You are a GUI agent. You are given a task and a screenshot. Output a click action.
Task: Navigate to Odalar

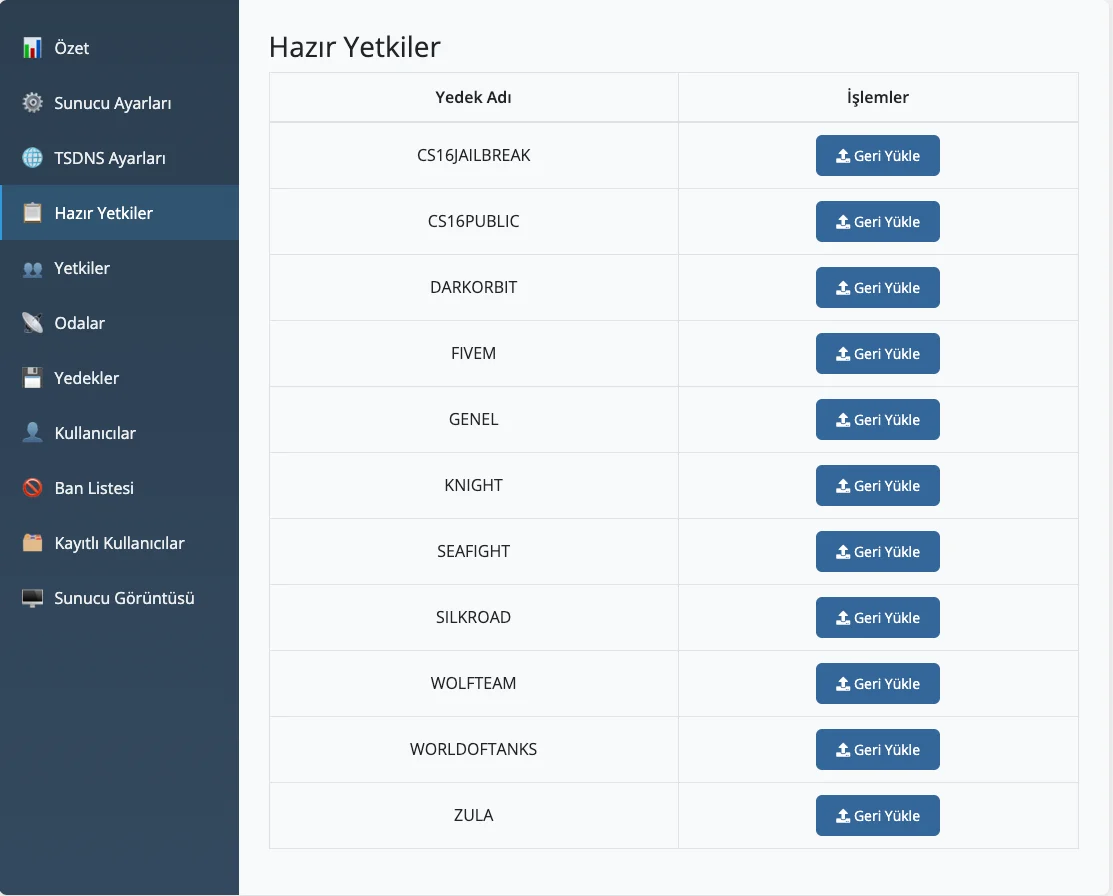pos(119,323)
